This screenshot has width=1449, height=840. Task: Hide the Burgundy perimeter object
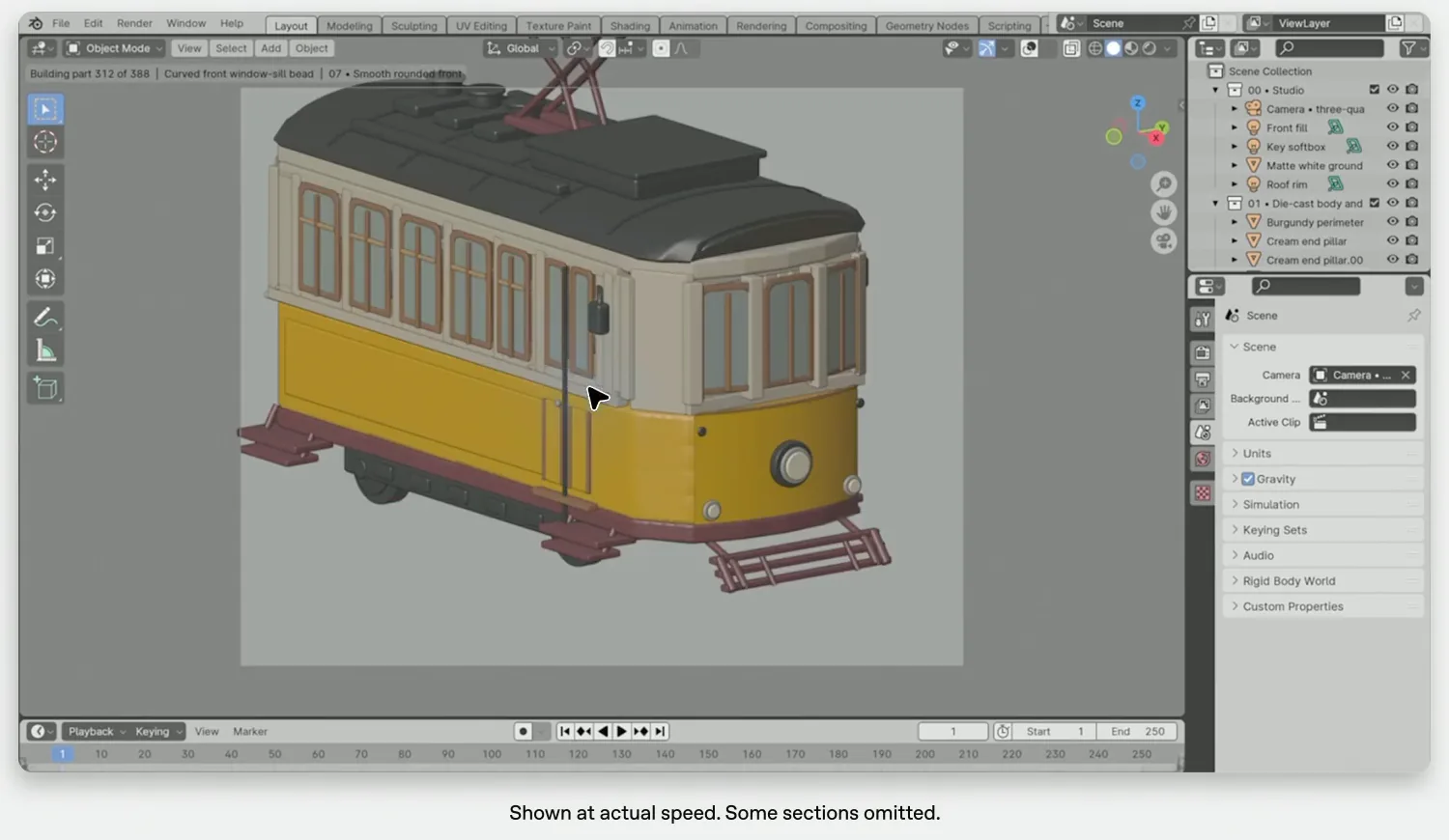(1392, 221)
